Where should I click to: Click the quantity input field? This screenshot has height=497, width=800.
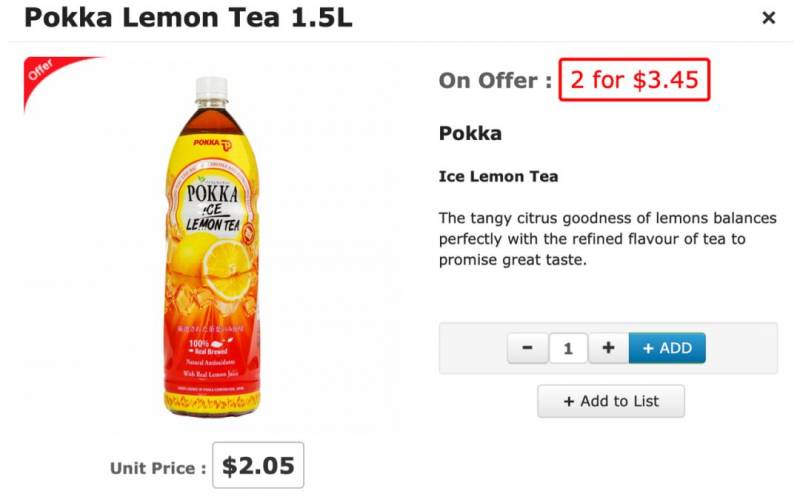click(568, 348)
